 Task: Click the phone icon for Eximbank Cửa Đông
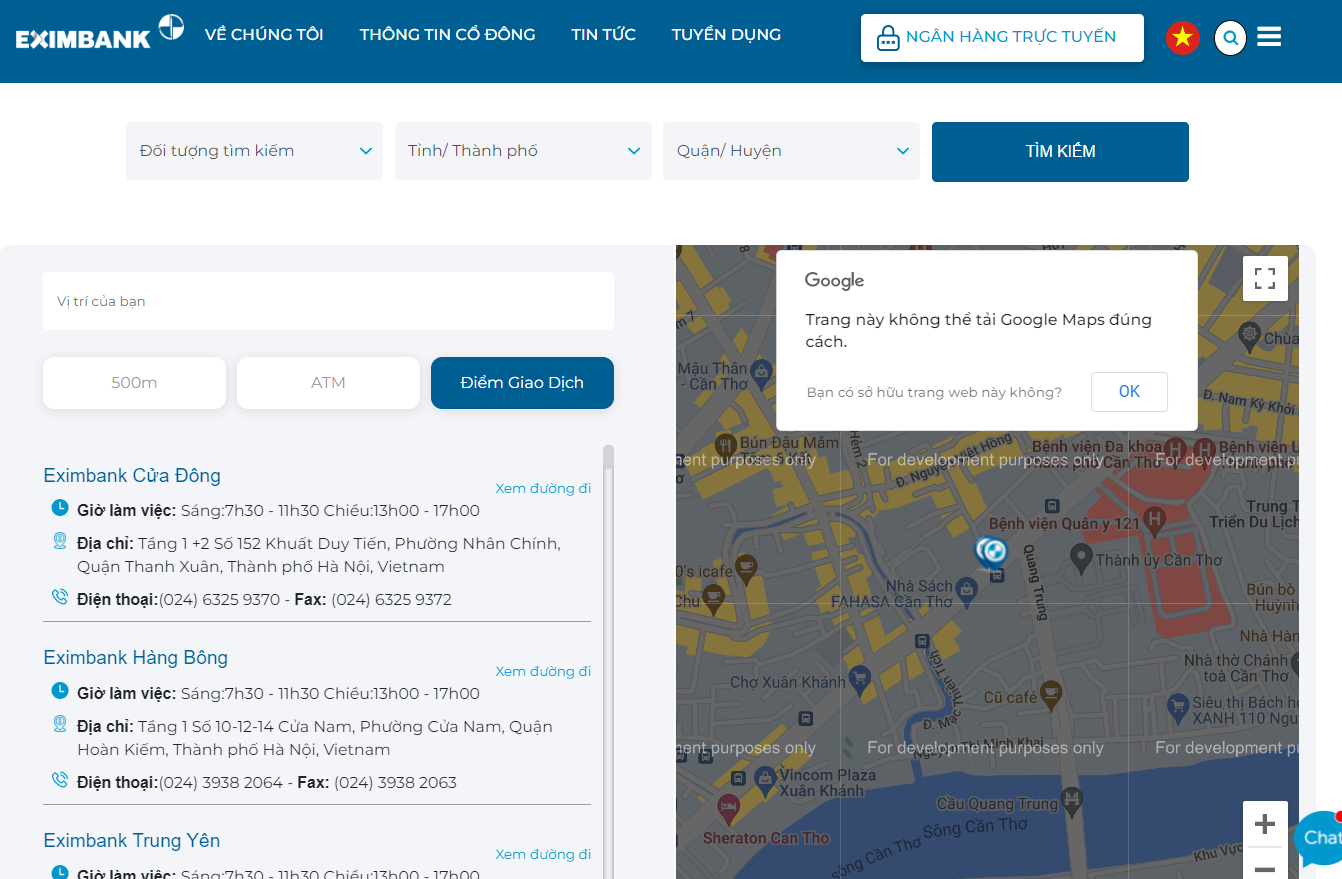60,597
